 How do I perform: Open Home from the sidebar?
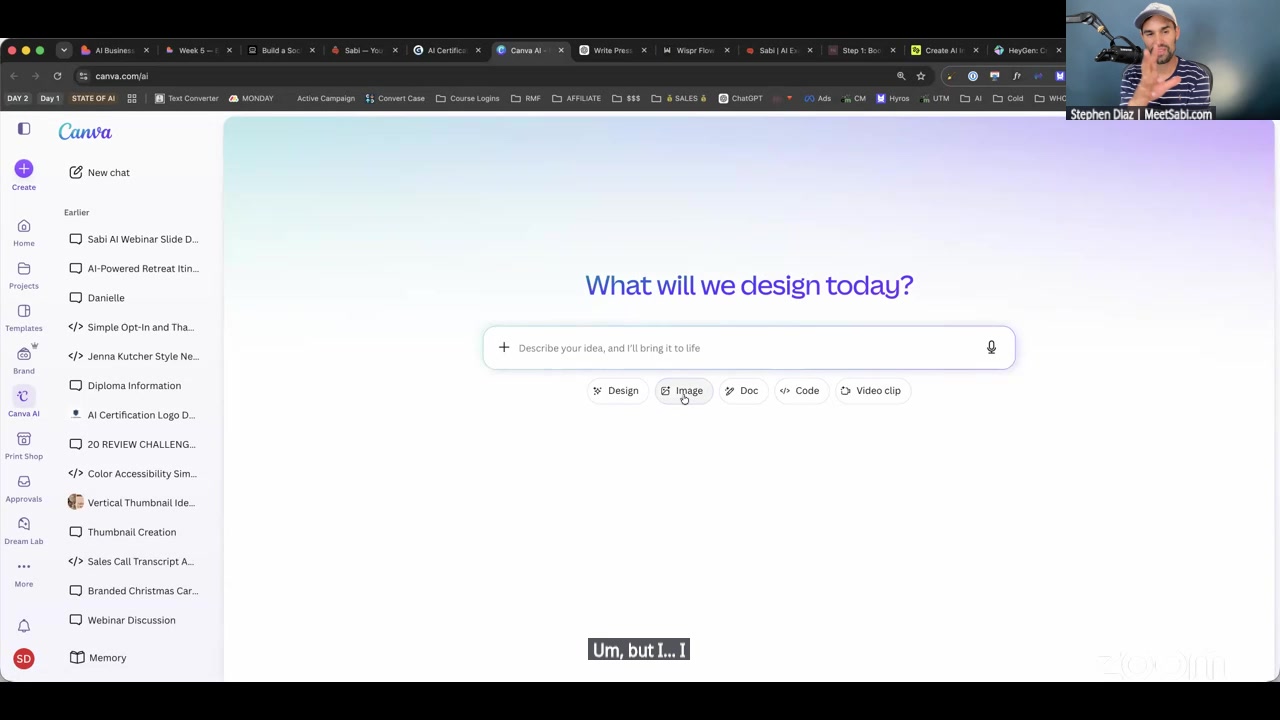click(x=24, y=226)
